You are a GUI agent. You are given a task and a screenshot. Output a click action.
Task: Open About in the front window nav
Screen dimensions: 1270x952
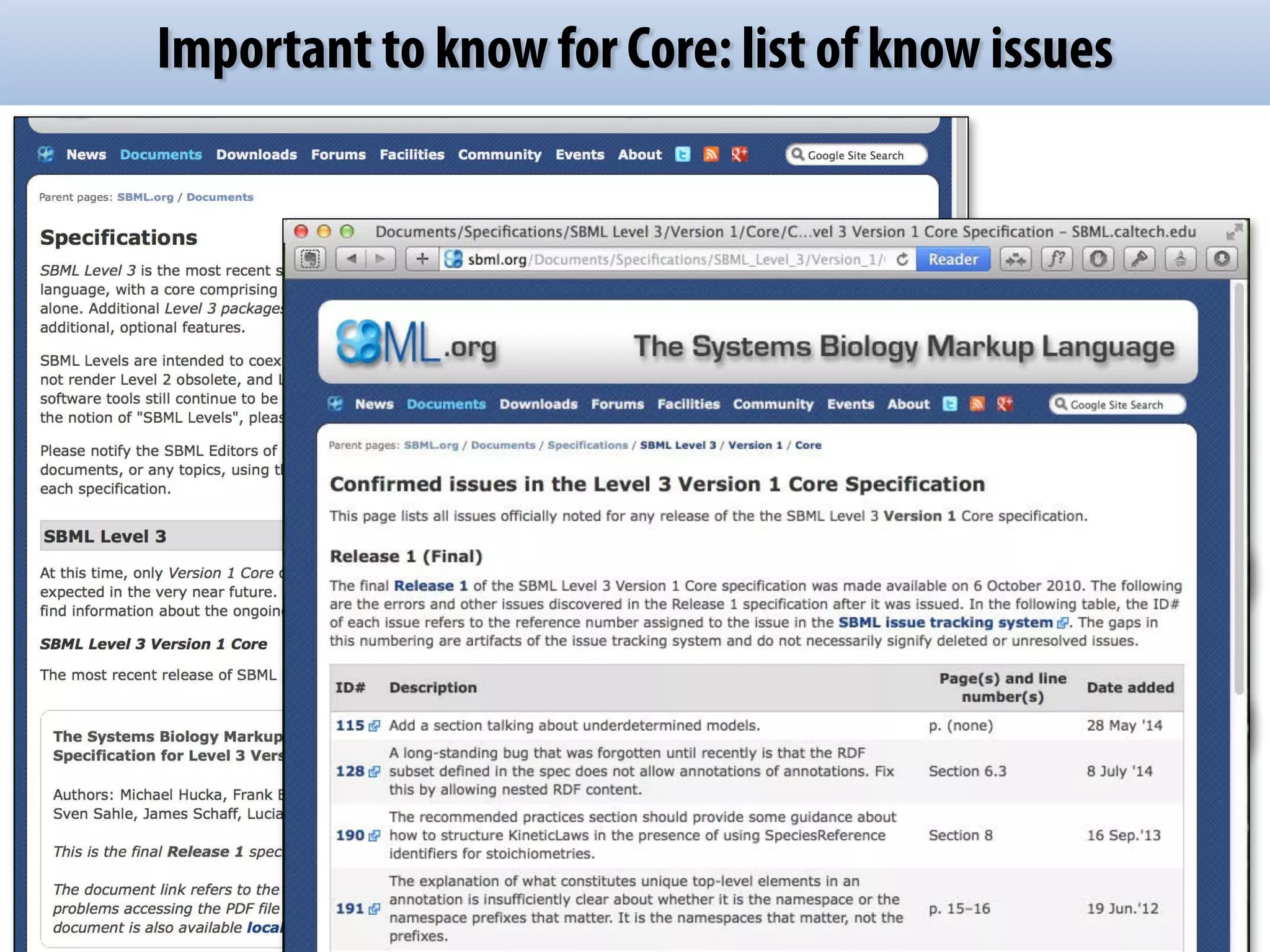(x=908, y=404)
